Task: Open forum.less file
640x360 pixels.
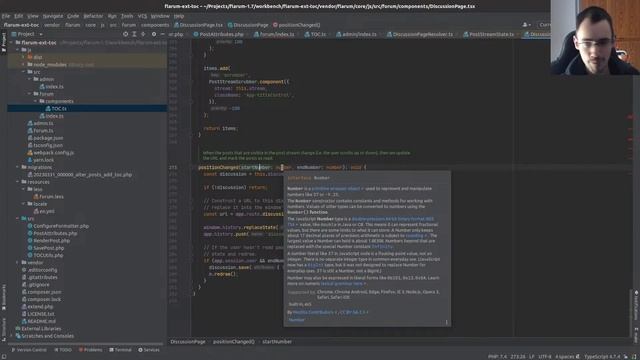Action: coord(48,197)
